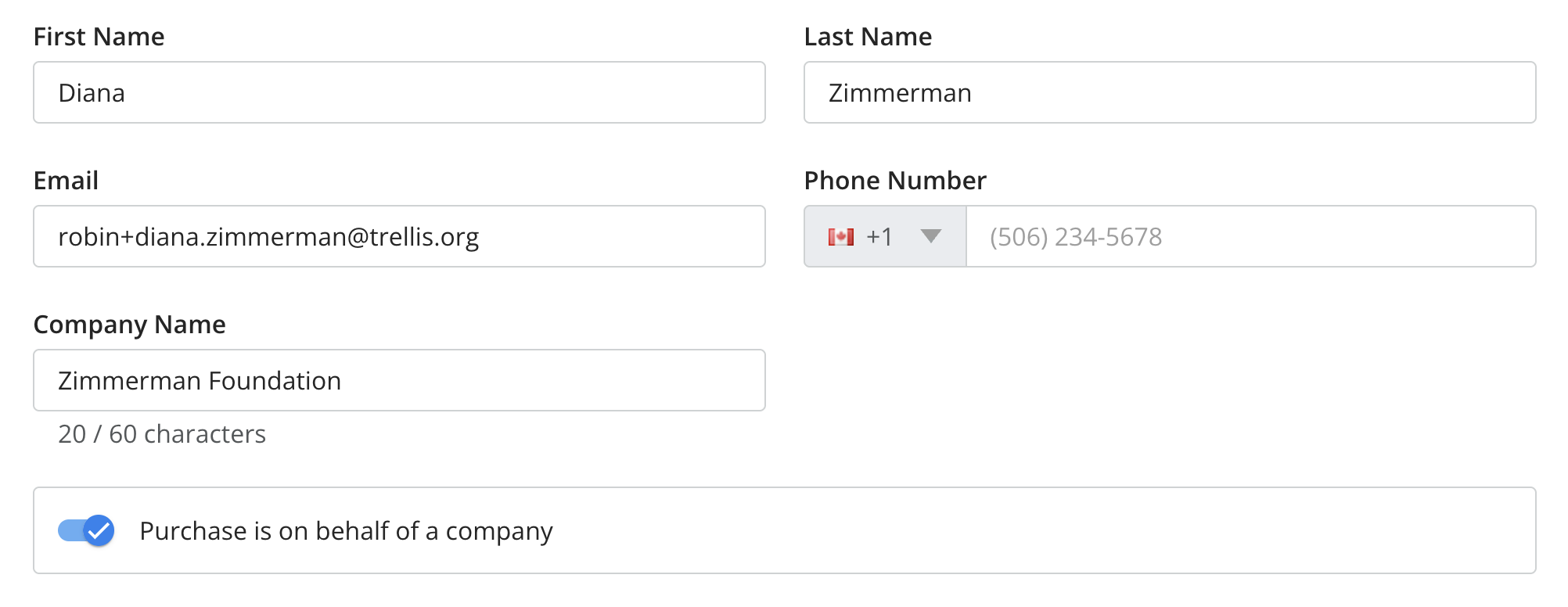Image resolution: width=1568 pixels, height=607 pixels.
Task: Click the Phone Number label
Action: 895,181
